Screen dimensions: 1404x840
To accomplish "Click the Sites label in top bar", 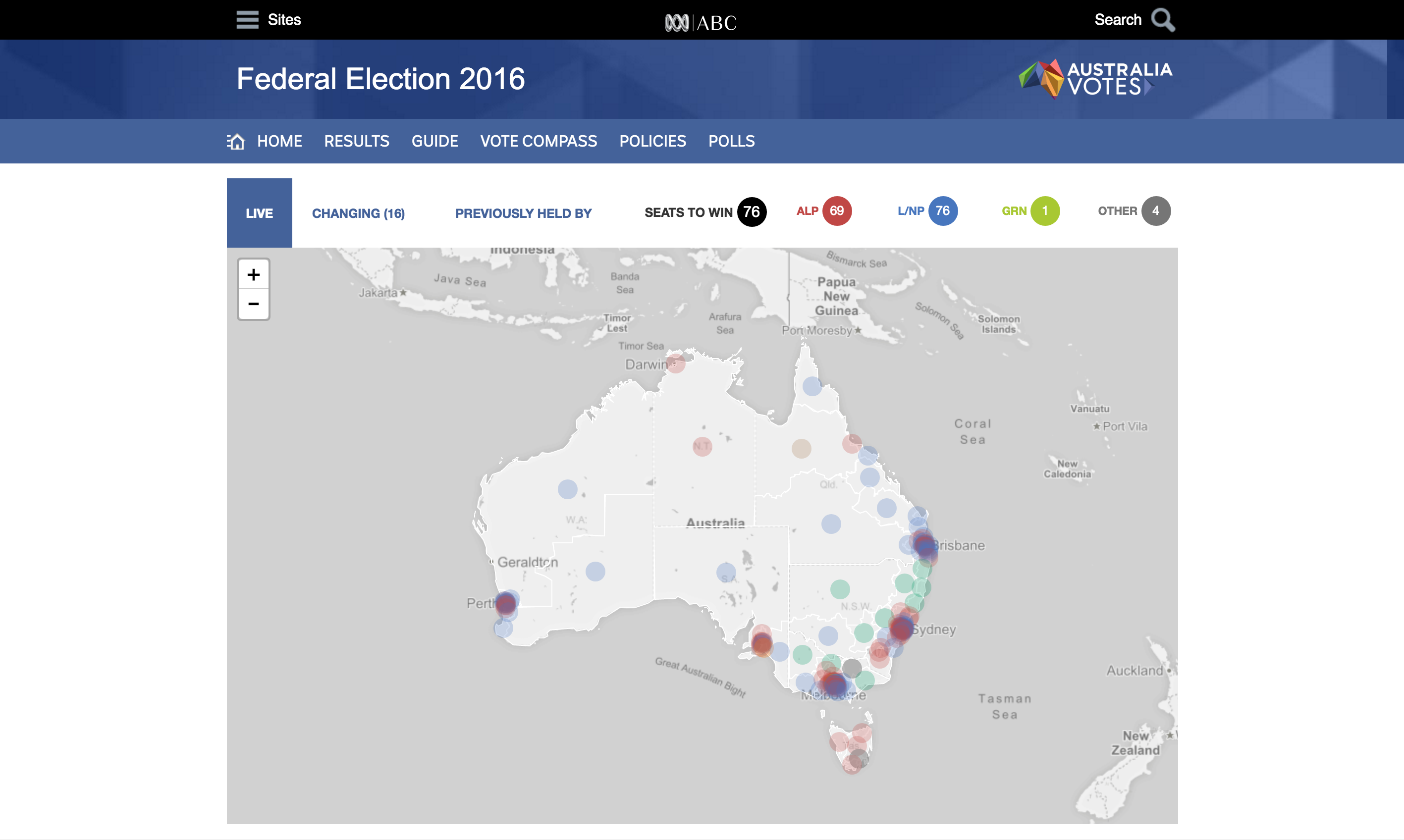I will [284, 20].
